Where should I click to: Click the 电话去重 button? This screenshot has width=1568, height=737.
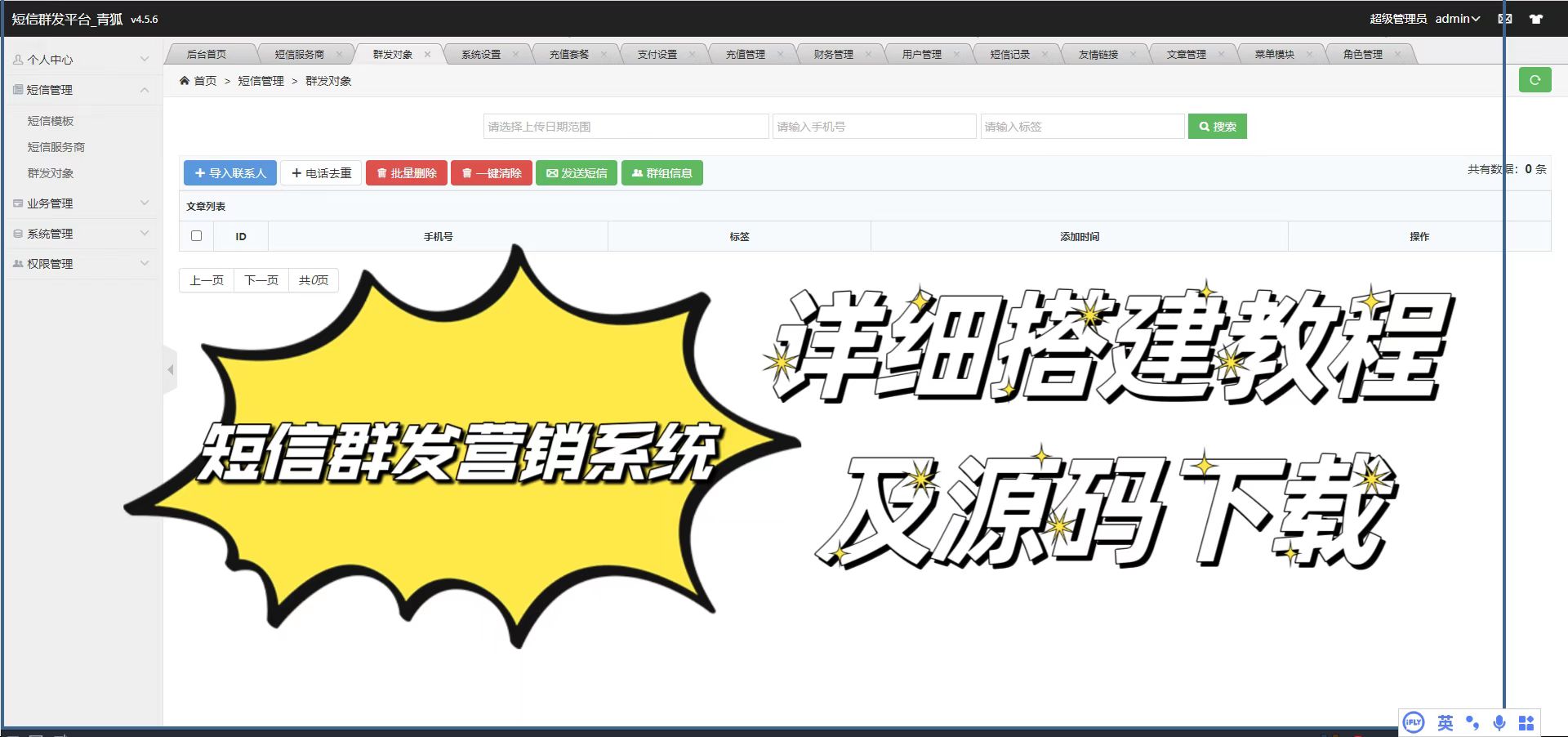321,172
